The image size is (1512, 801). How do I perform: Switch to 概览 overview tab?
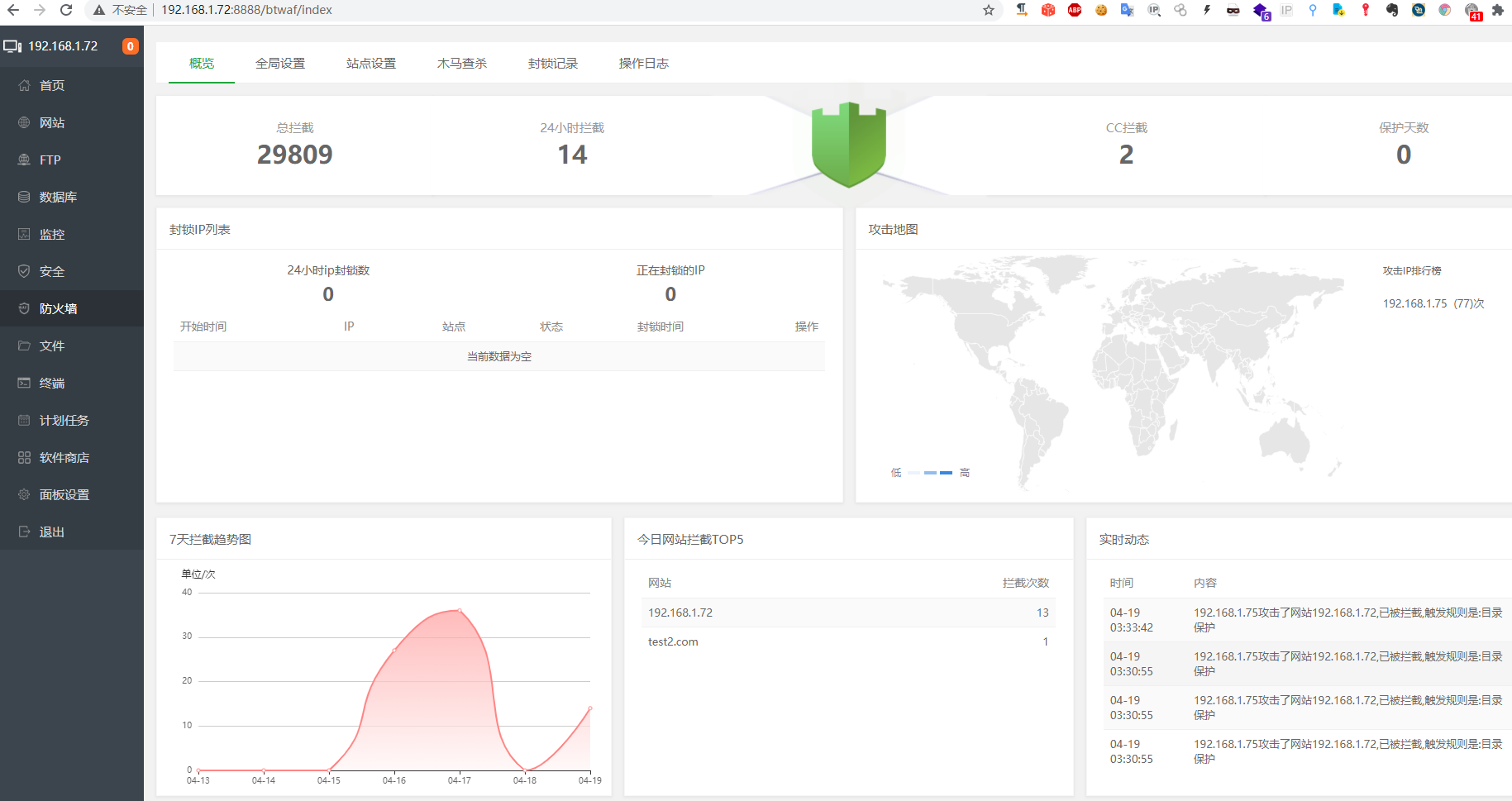pyautogui.click(x=202, y=64)
